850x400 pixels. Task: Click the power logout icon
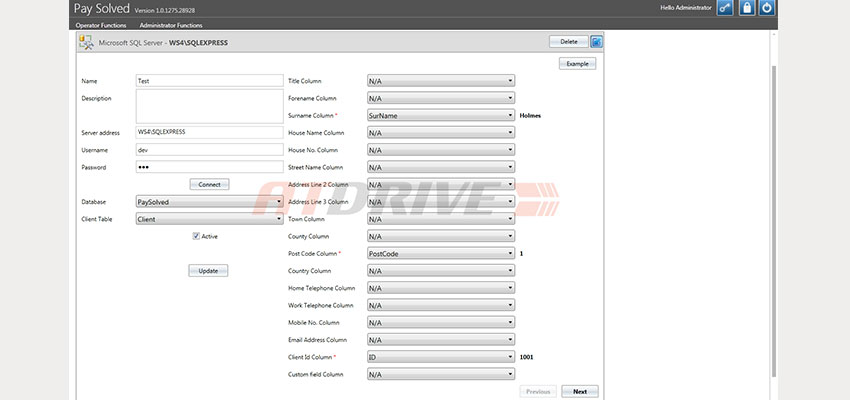[x=767, y=8]
